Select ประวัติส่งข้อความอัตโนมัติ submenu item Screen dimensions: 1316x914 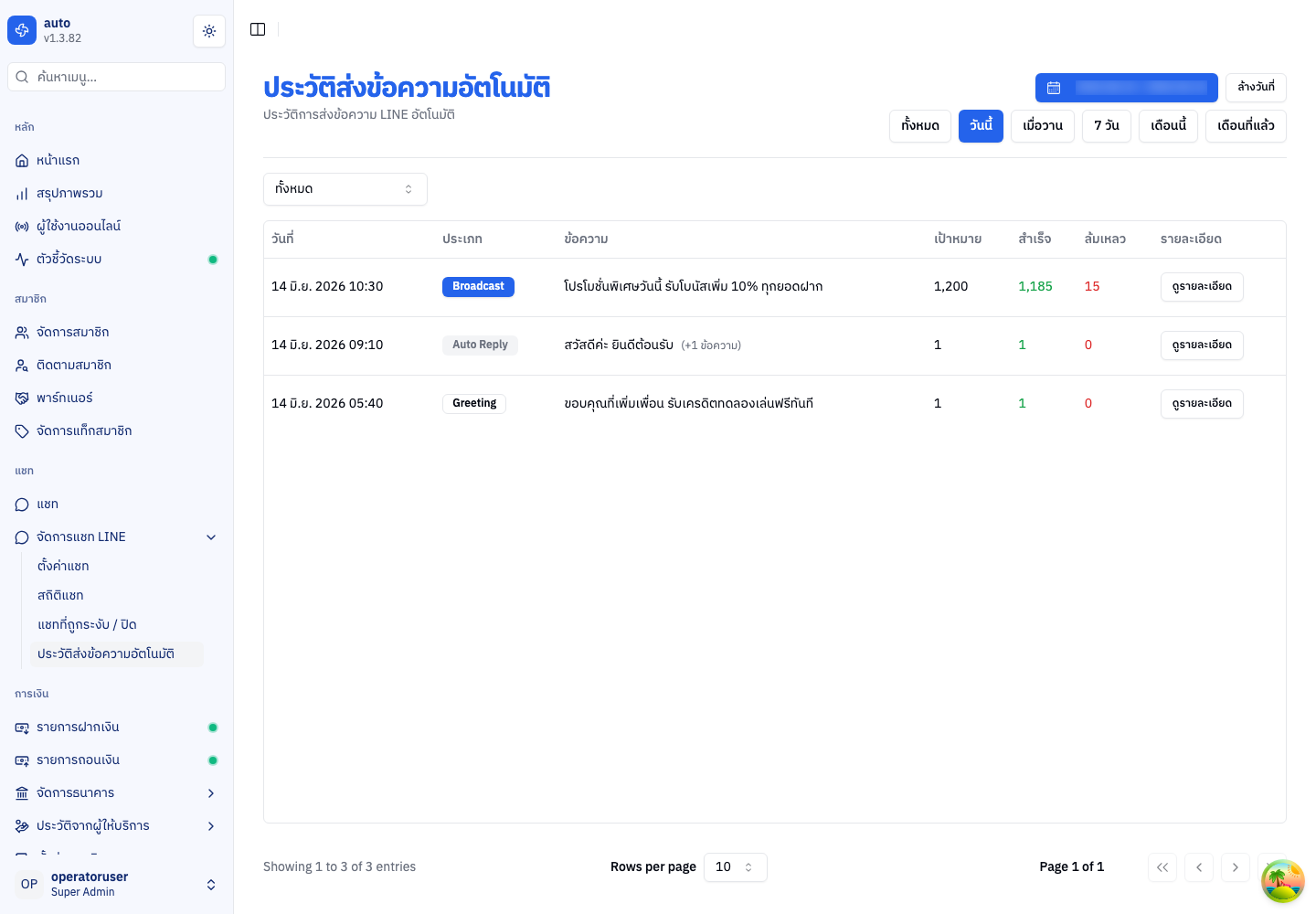117,654
